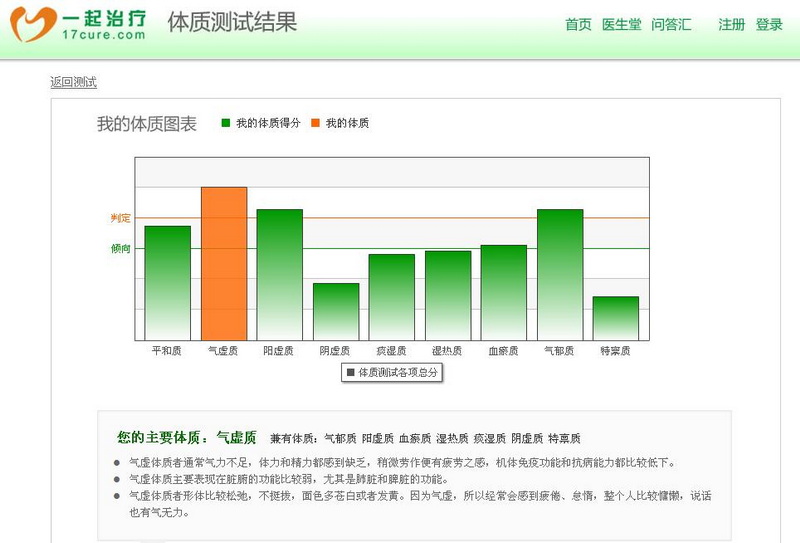This screenshot has width=800, height=543.
Task: Click the 注册 link
Action: pyautogui.click(x=732, y=24)
